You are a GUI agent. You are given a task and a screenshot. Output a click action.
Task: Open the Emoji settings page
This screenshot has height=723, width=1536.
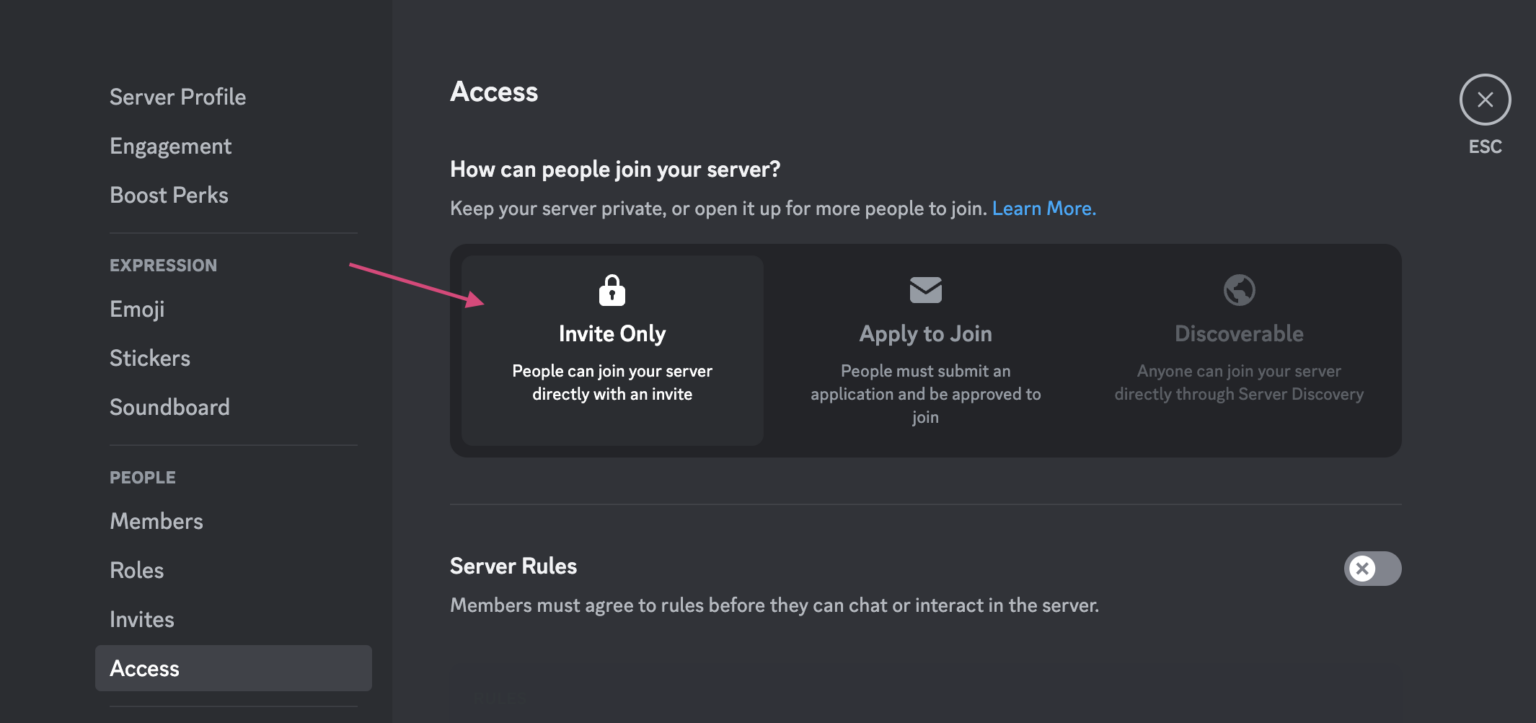137,309
